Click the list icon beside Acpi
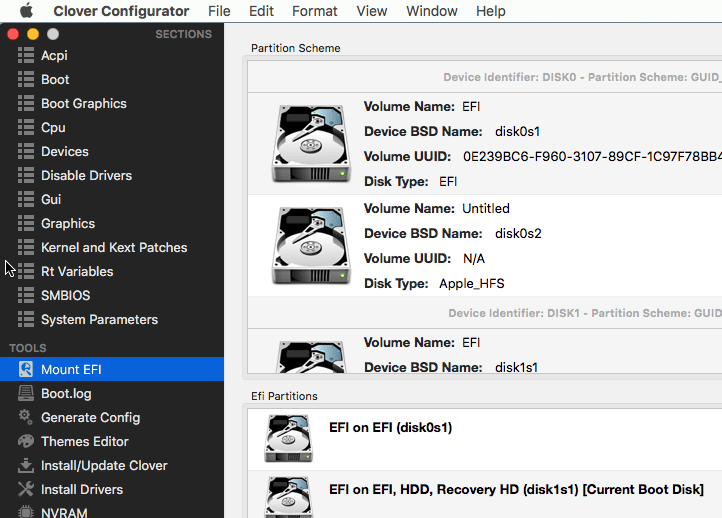This screenshot has width=722, height=518. pos(26,55)
